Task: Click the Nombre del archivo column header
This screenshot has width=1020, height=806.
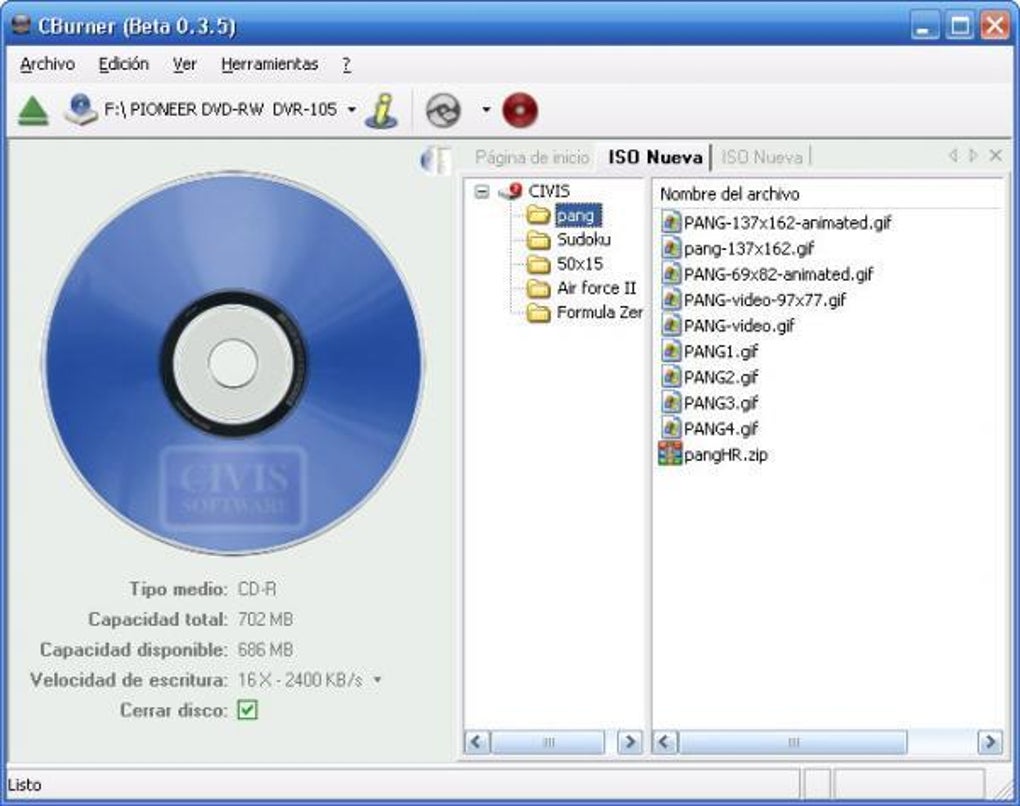Action: tap(729, 194)
